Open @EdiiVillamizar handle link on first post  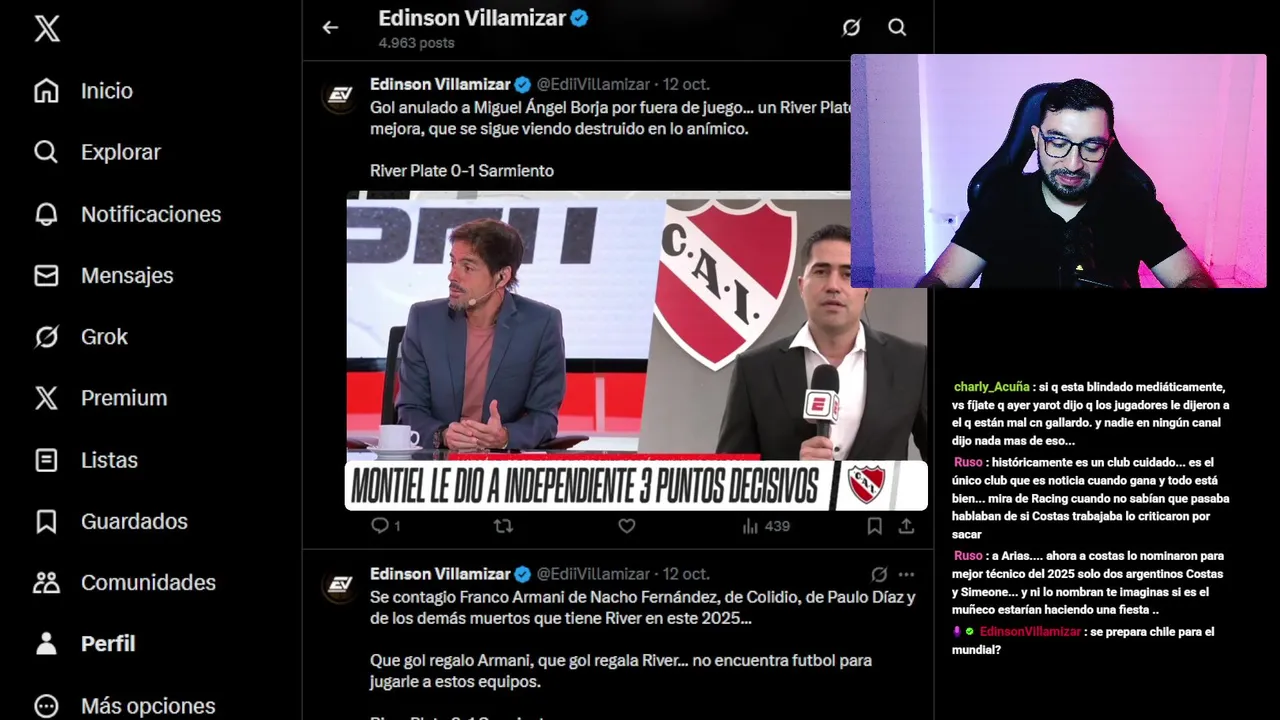pos(593,84)
